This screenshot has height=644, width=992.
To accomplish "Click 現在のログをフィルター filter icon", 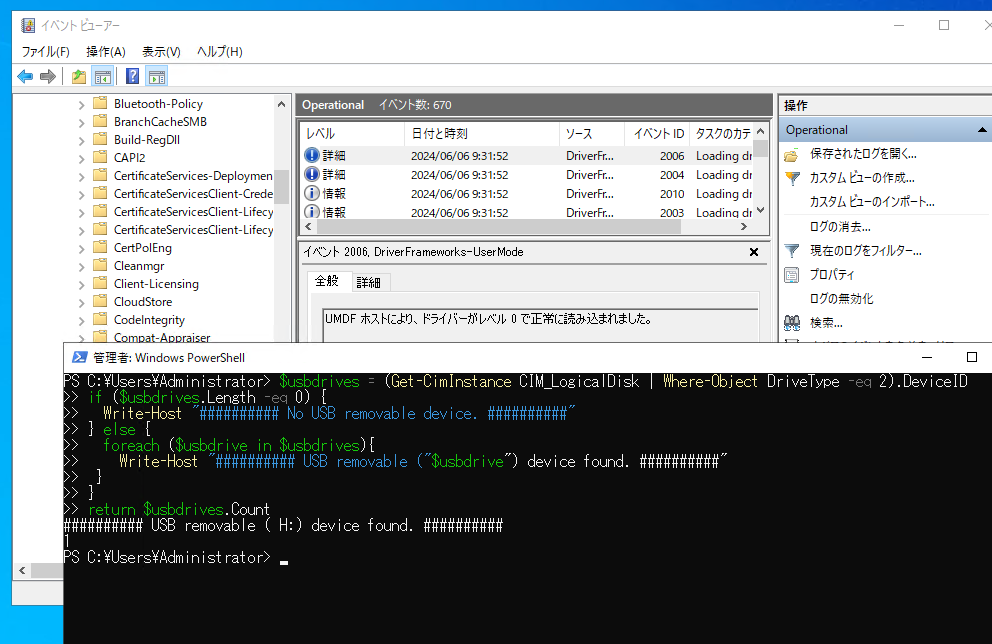I will pos(792,251).
